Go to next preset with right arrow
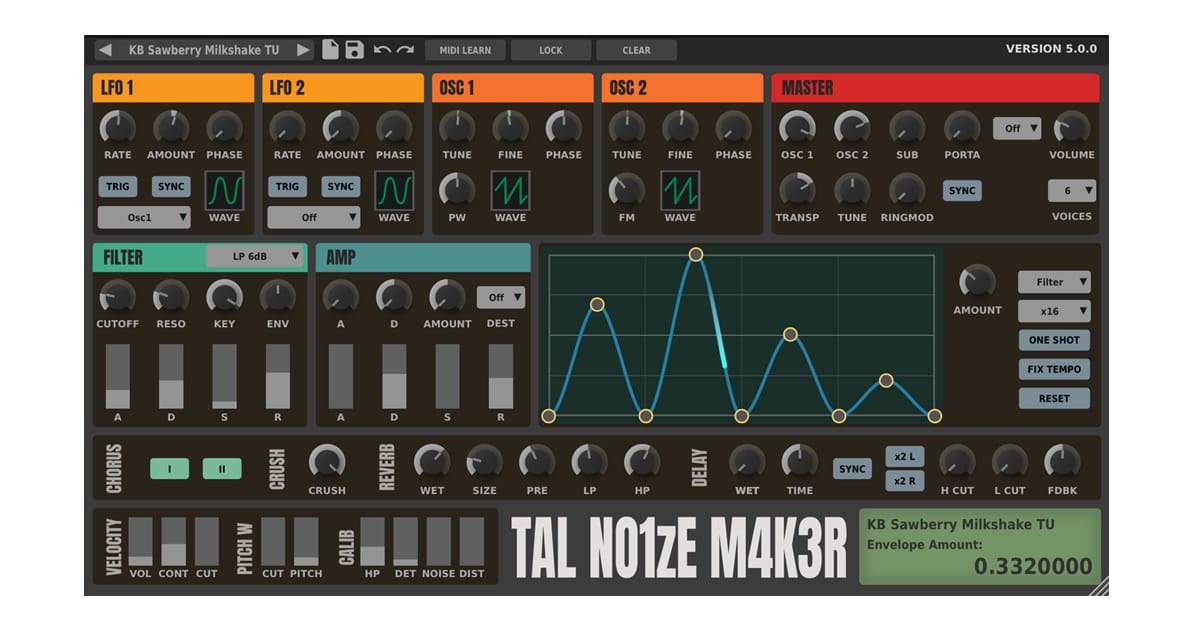Viewport: 1200px width, 630px height. point(303,50)
